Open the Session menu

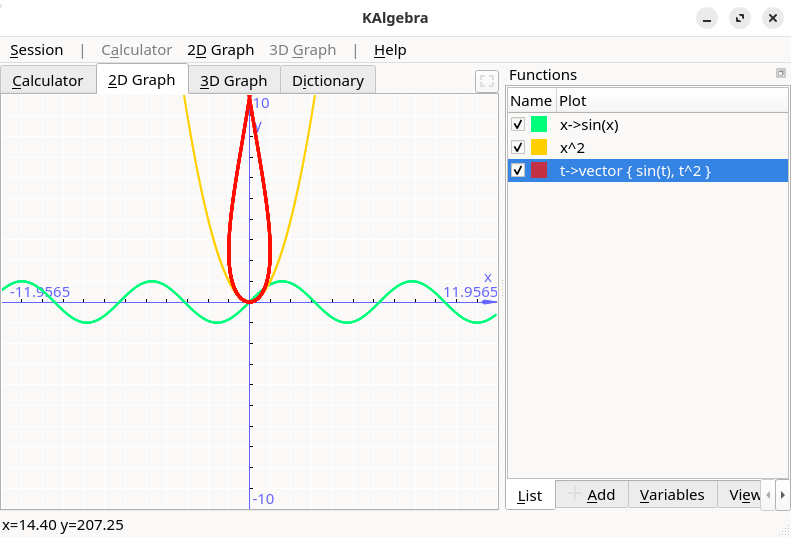(36, 50)
